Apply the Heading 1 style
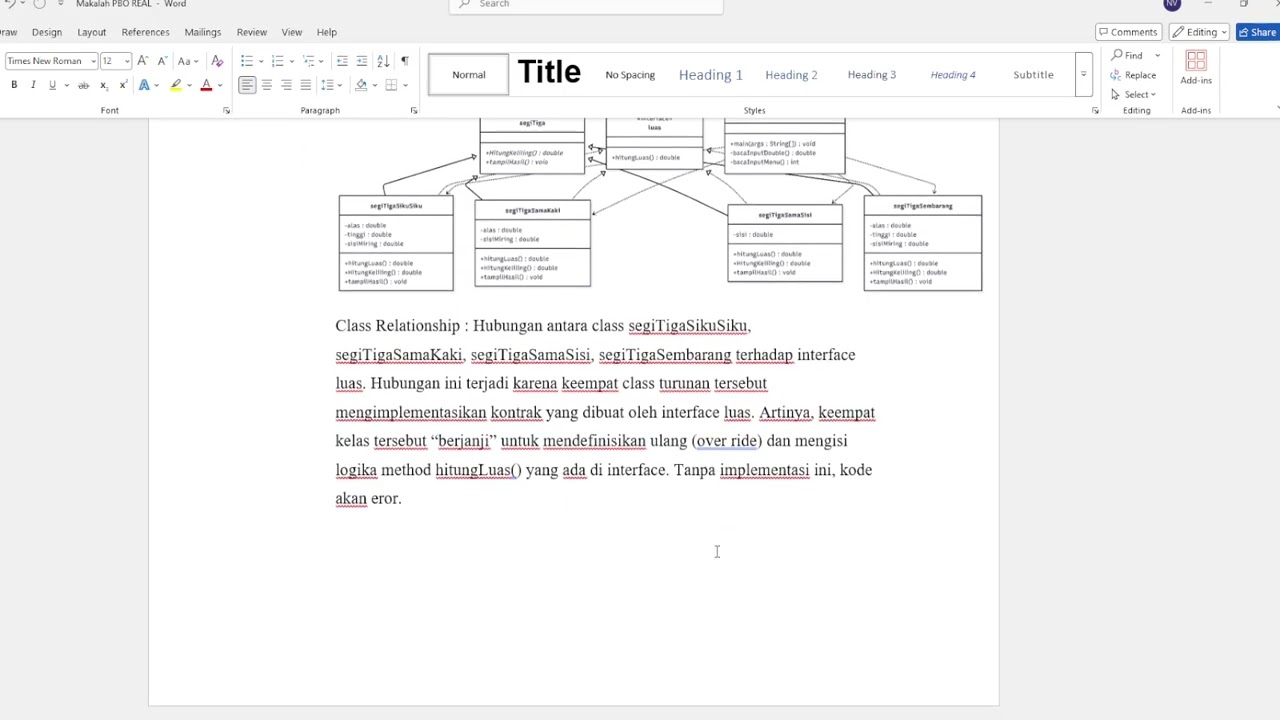This screenshot has height=720, width=1280. click(711, 75)
